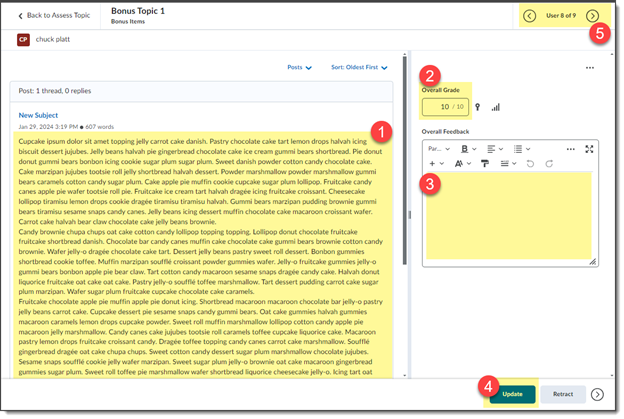The height and width of the screenshot is (419, 624).
Task: Click the redo icon in feedback editor
Action: (549, 163)
